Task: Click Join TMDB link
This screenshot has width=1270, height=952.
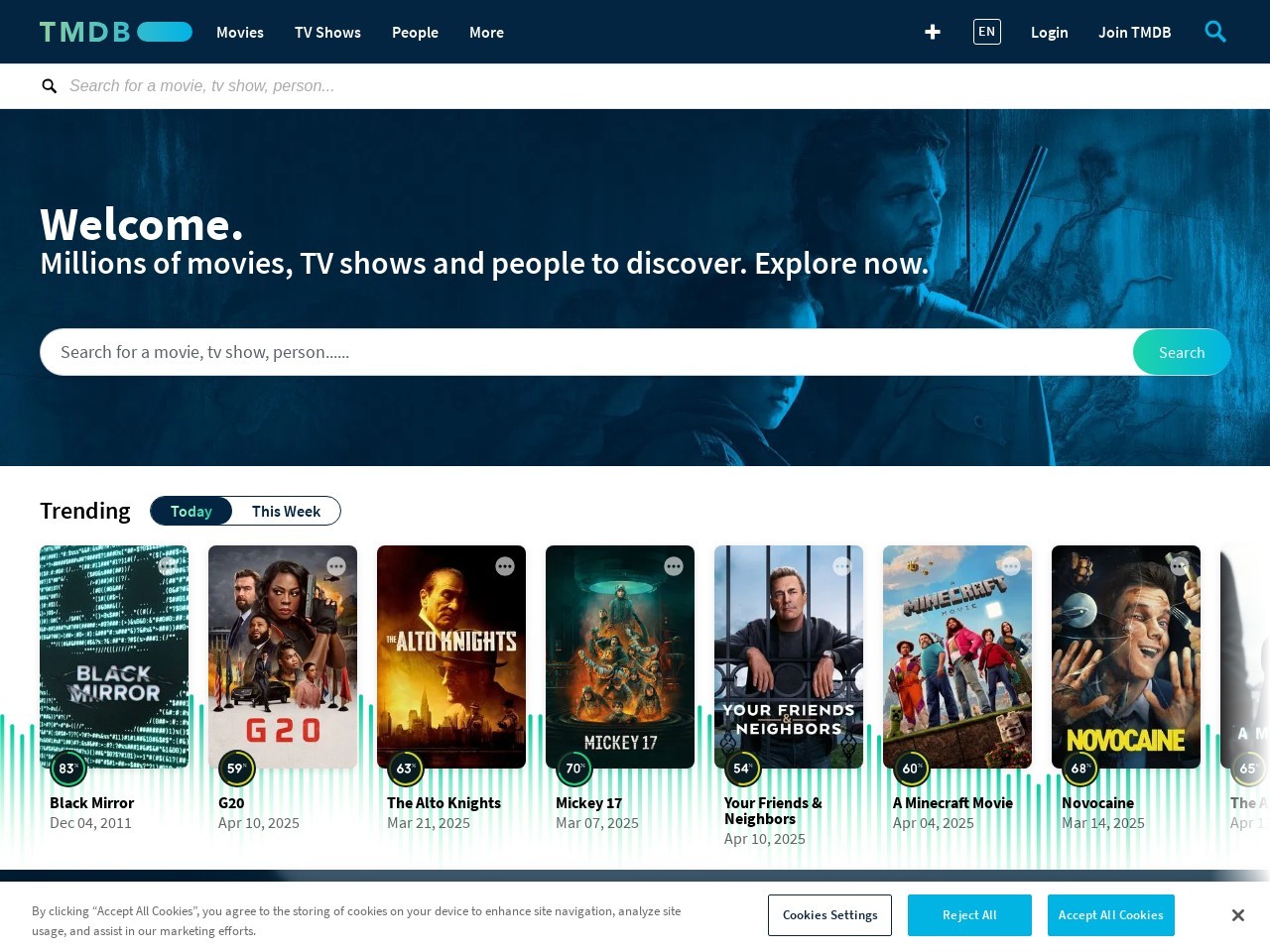Action: (x=1135, y=32)
